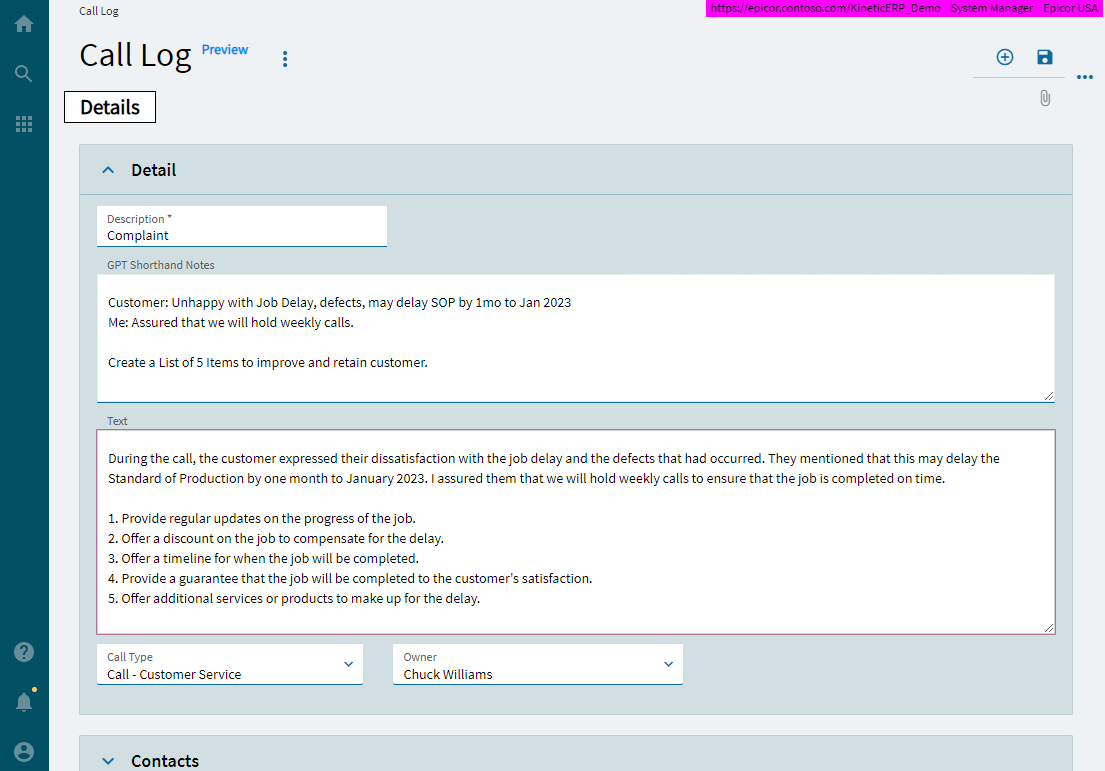The width and height of the screenshot is (1105, 771).
Task: Expand the Contacts section
Action: 108,760
